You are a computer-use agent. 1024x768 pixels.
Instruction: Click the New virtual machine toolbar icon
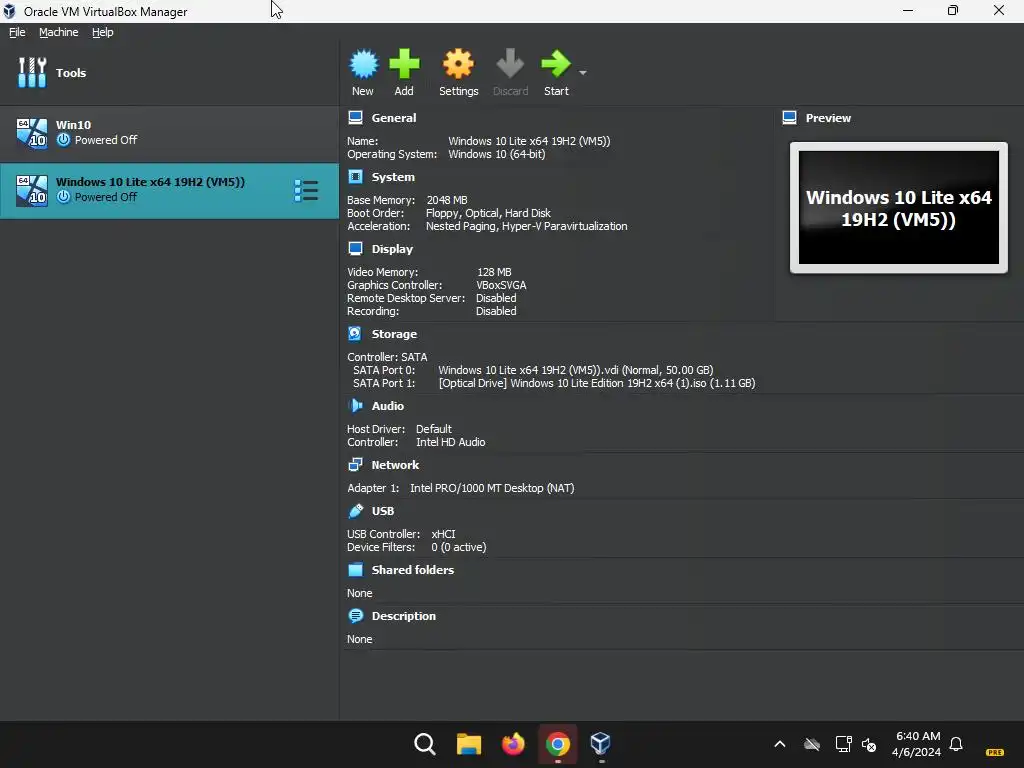(363, 64)
